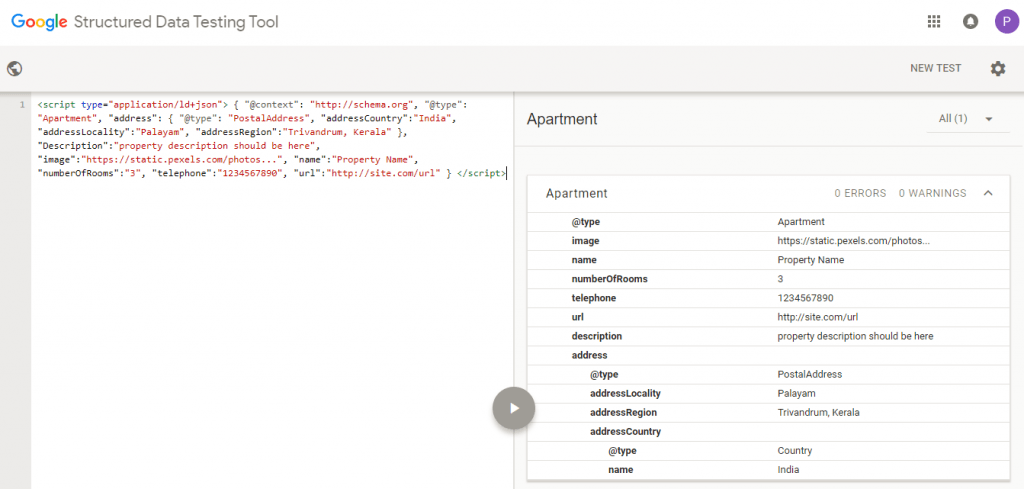Click the Google logo

coord(39,22)
